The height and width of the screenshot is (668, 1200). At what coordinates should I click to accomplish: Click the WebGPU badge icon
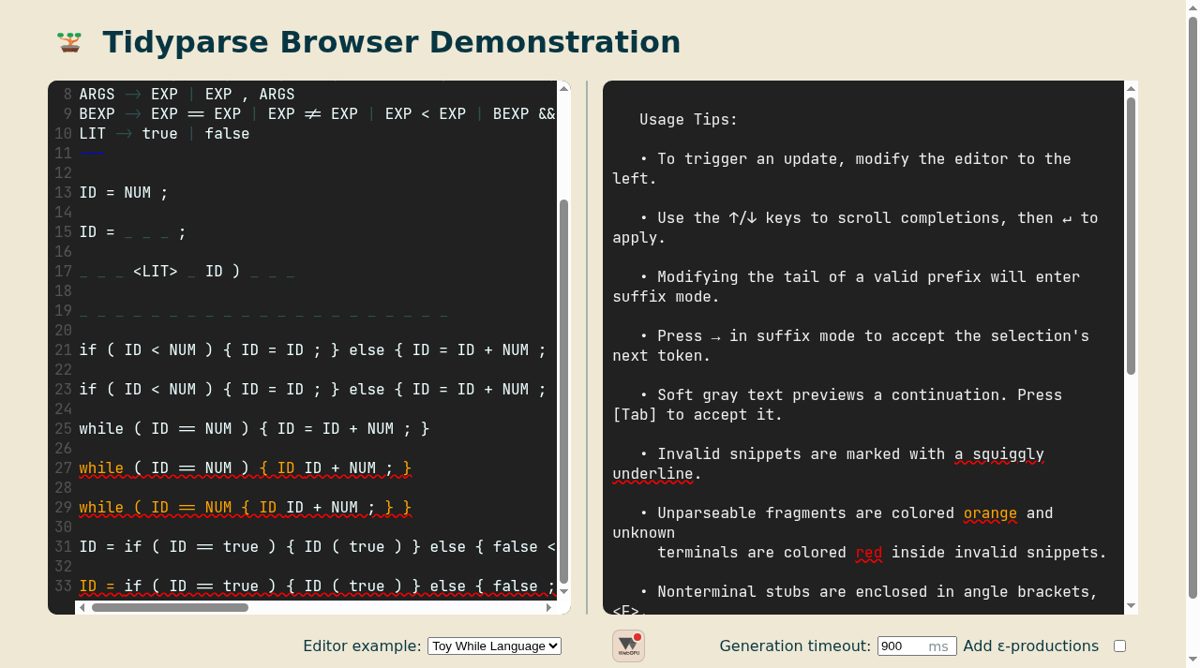pyautogui.click(x=628, y=646)
